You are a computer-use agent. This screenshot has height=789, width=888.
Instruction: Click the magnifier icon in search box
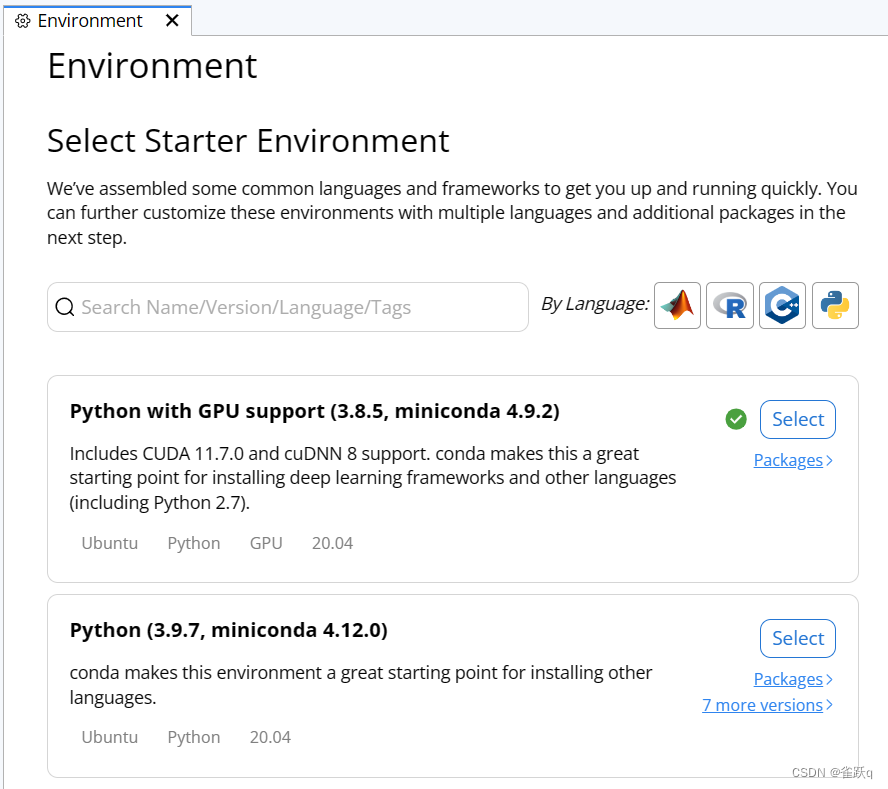(65, 307)
